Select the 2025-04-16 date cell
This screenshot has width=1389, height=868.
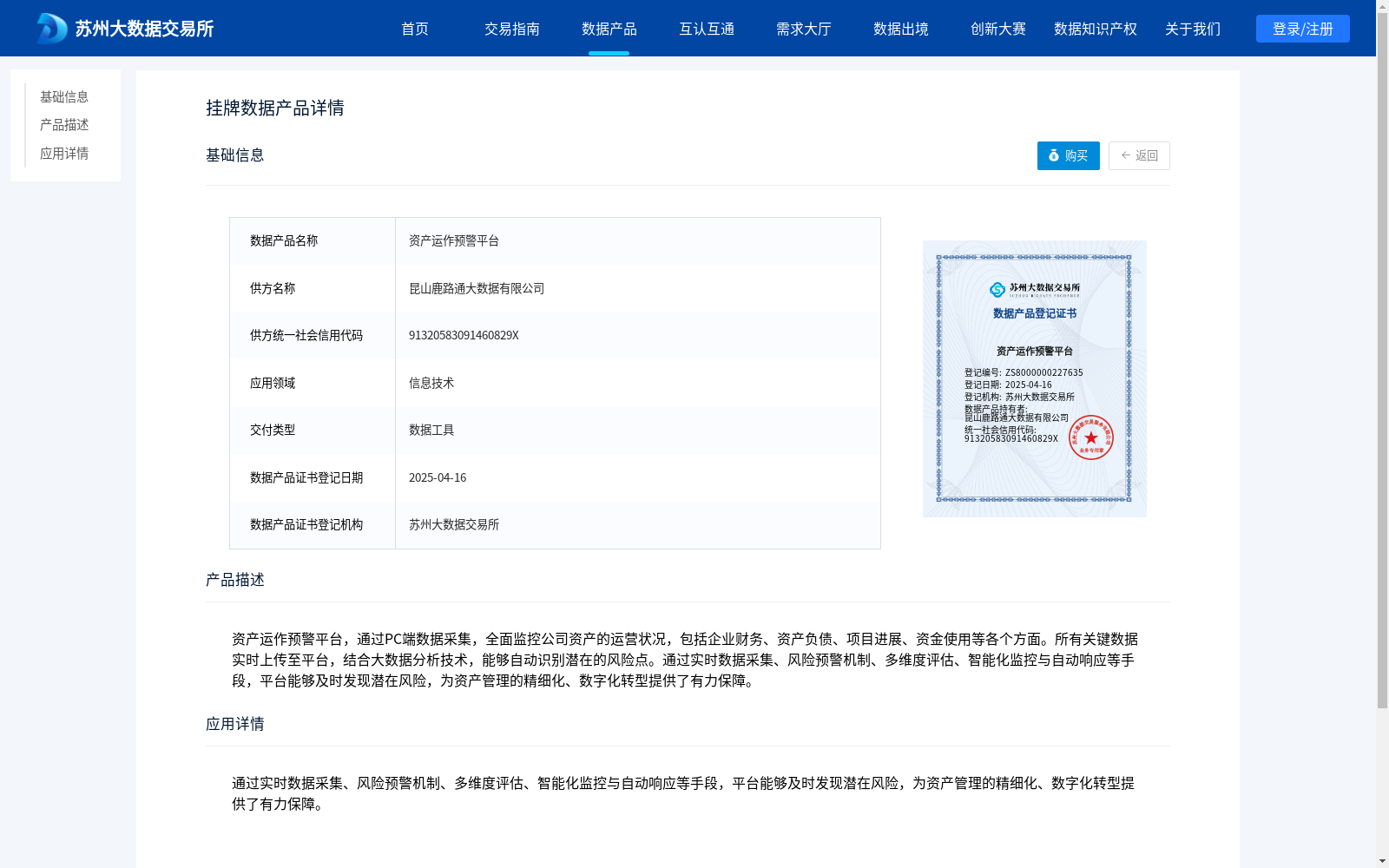pos(638,477)
